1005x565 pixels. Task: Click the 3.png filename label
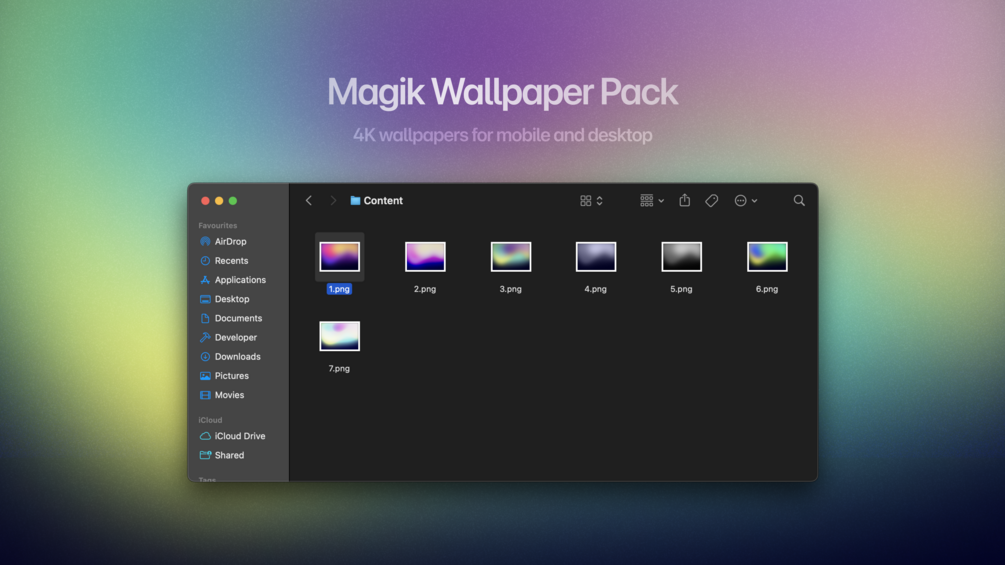tap(511, 289)
